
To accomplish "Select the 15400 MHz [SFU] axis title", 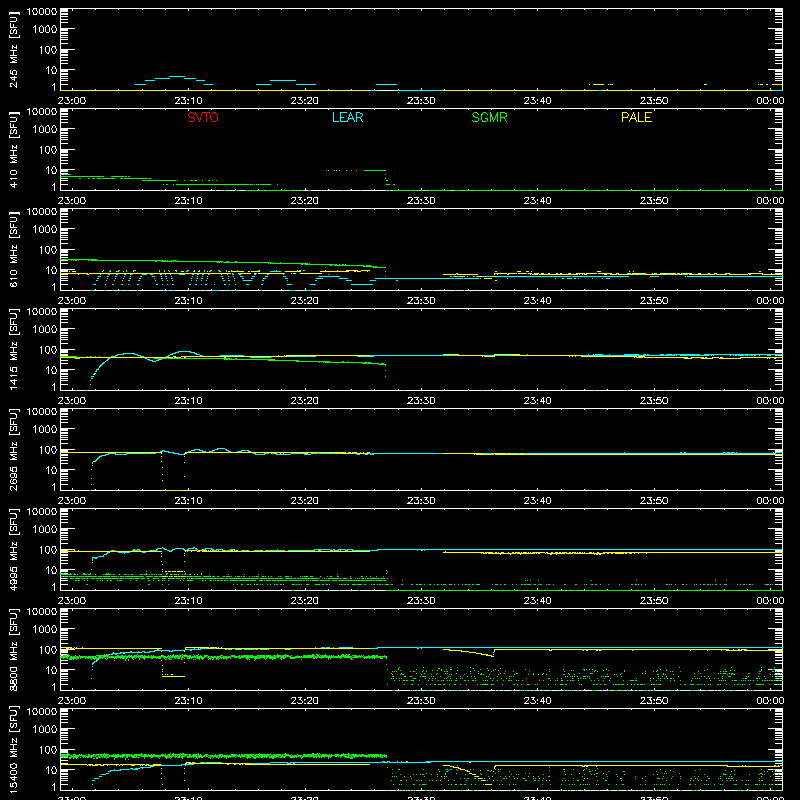I will tap(13, 750).
